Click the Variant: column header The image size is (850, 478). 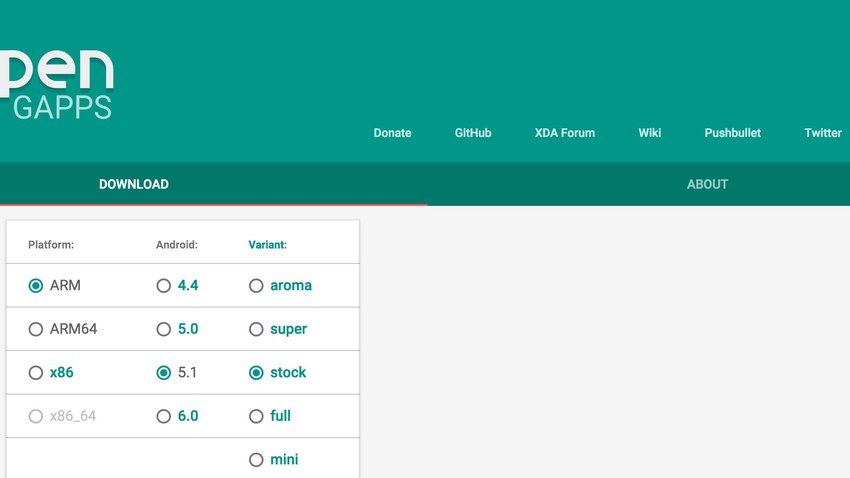point(268,244)
